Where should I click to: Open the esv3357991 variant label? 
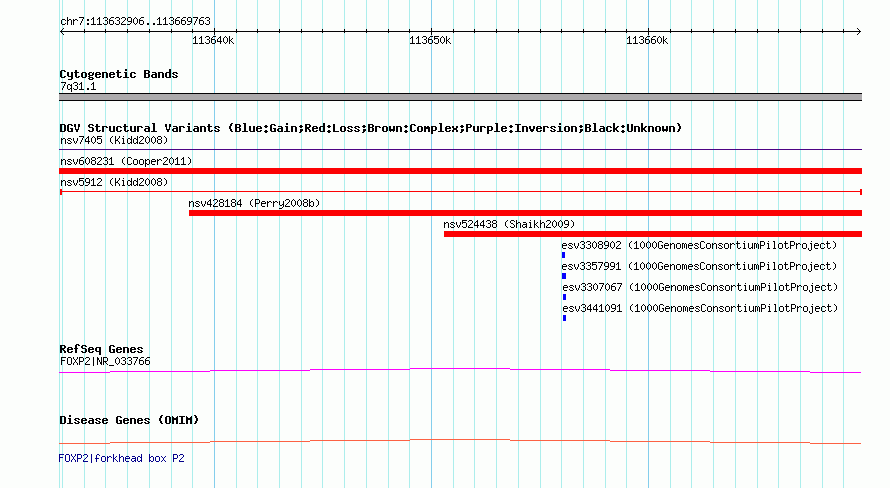699,266
